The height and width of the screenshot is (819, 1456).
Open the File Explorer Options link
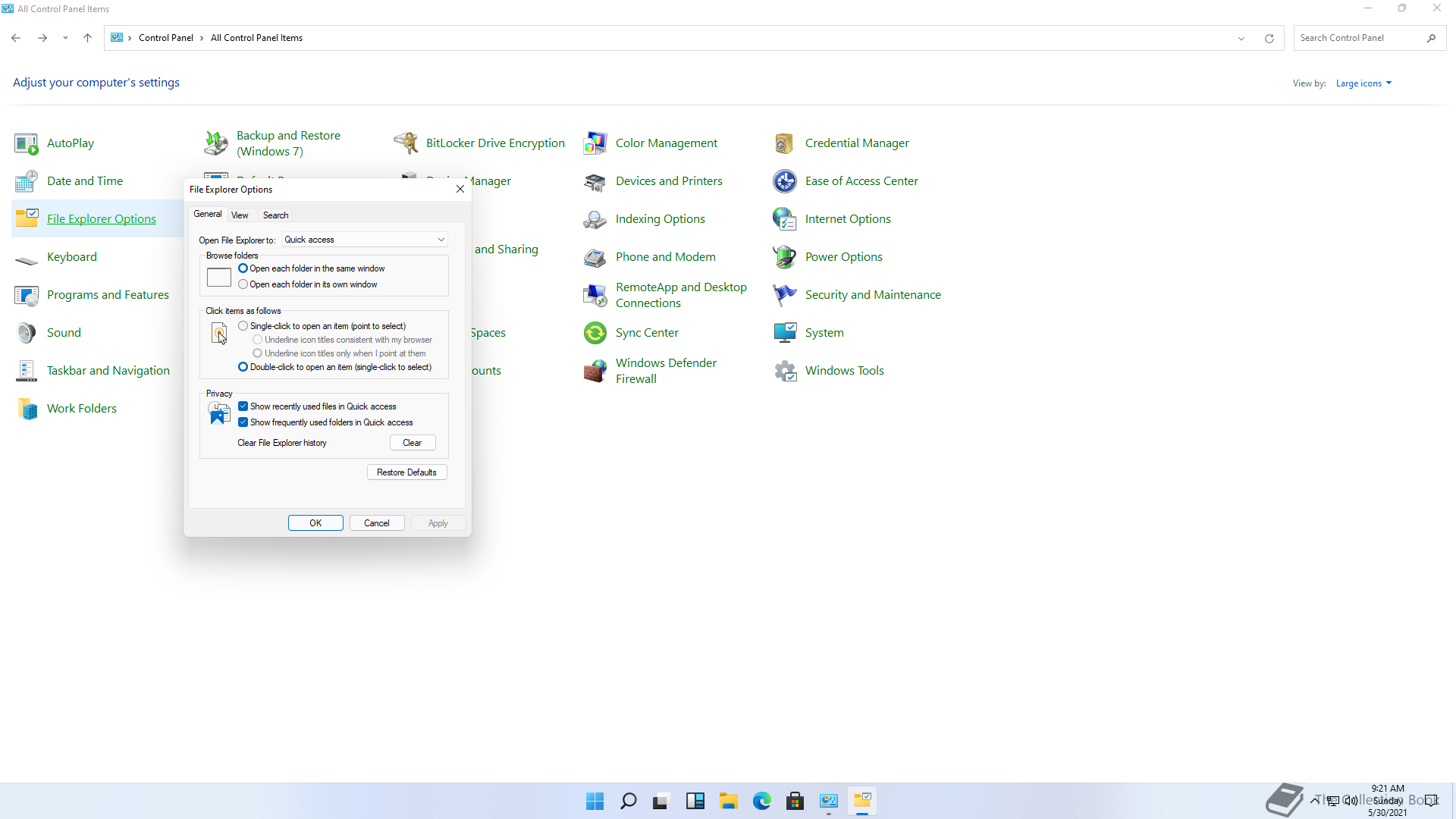102,219
